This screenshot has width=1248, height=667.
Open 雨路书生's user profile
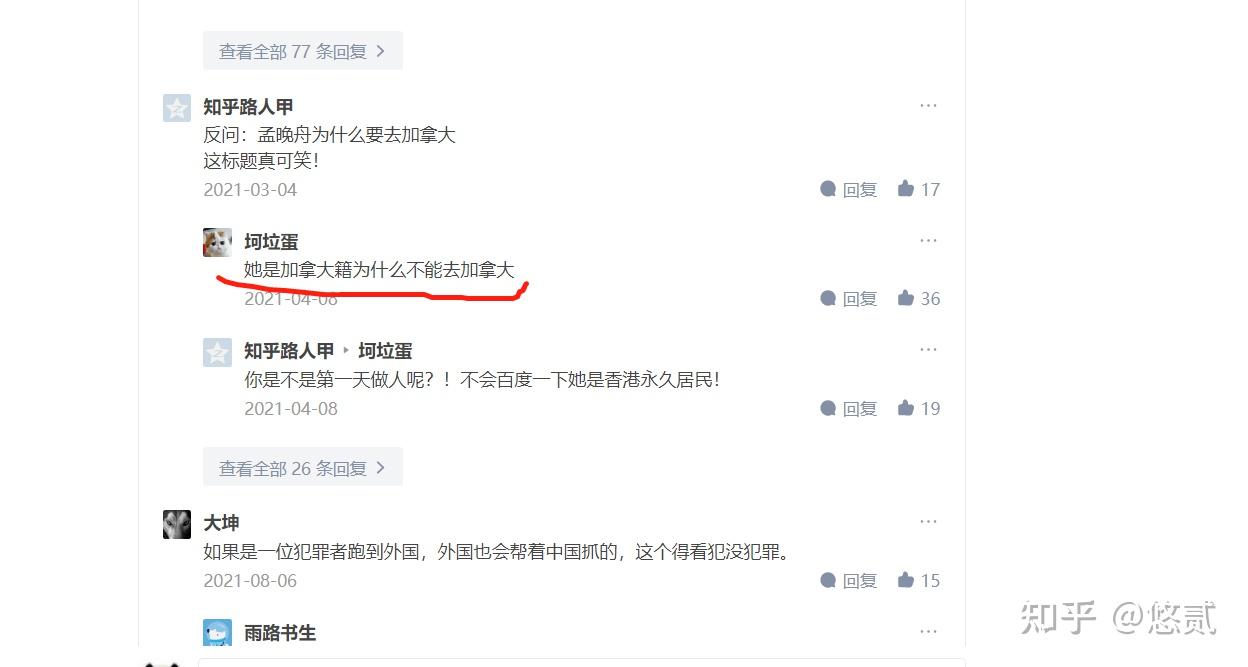(x=280, y=633)
